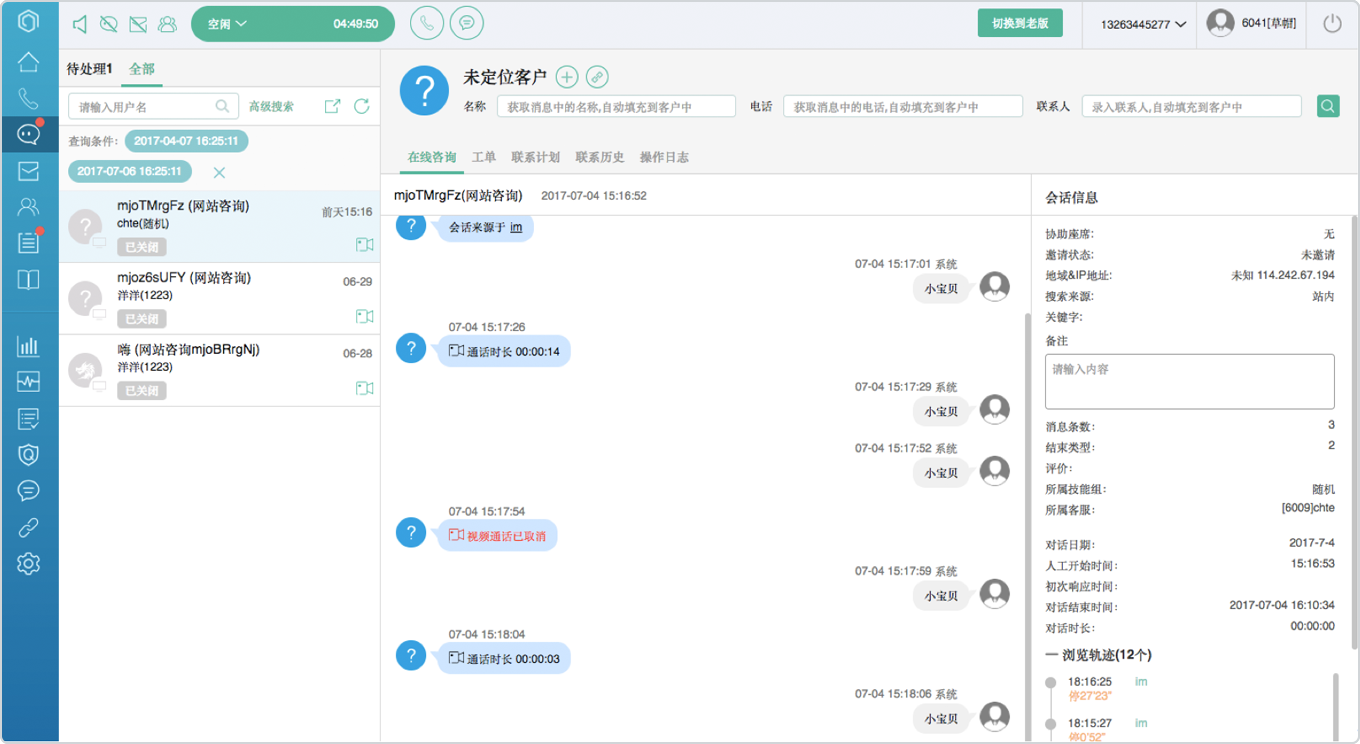Viewport: 1360px width, 744px height.
Task: Open the settings gear in the sidebar
Action: coord(28,564)
